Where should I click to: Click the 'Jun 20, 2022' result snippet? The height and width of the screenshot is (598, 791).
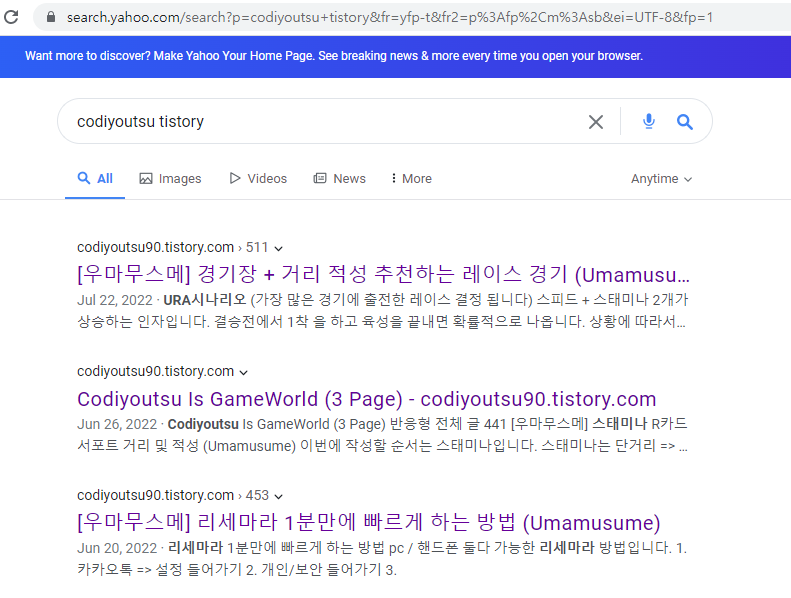tap(382, 559)
